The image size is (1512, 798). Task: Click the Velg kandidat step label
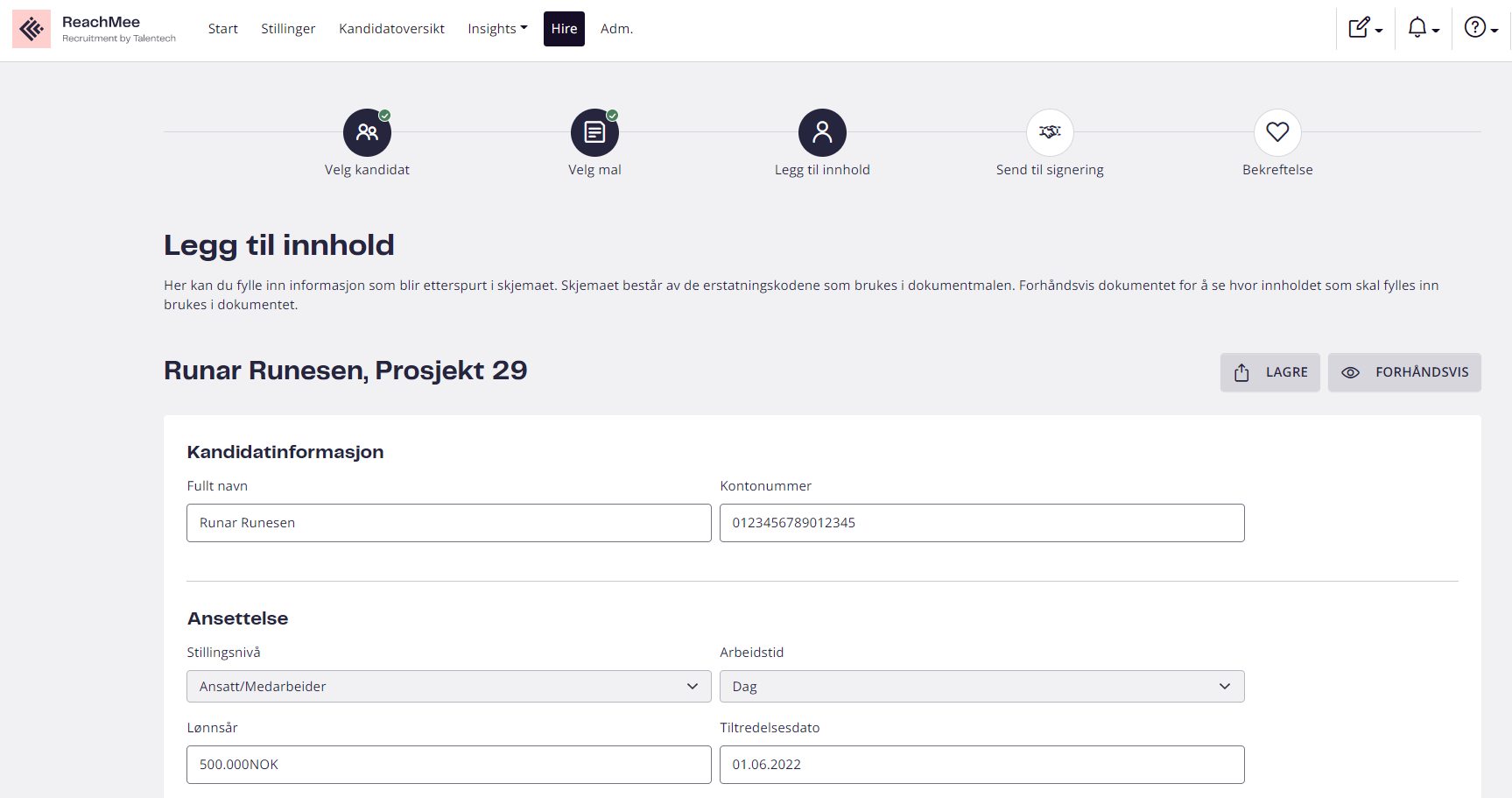367,170
